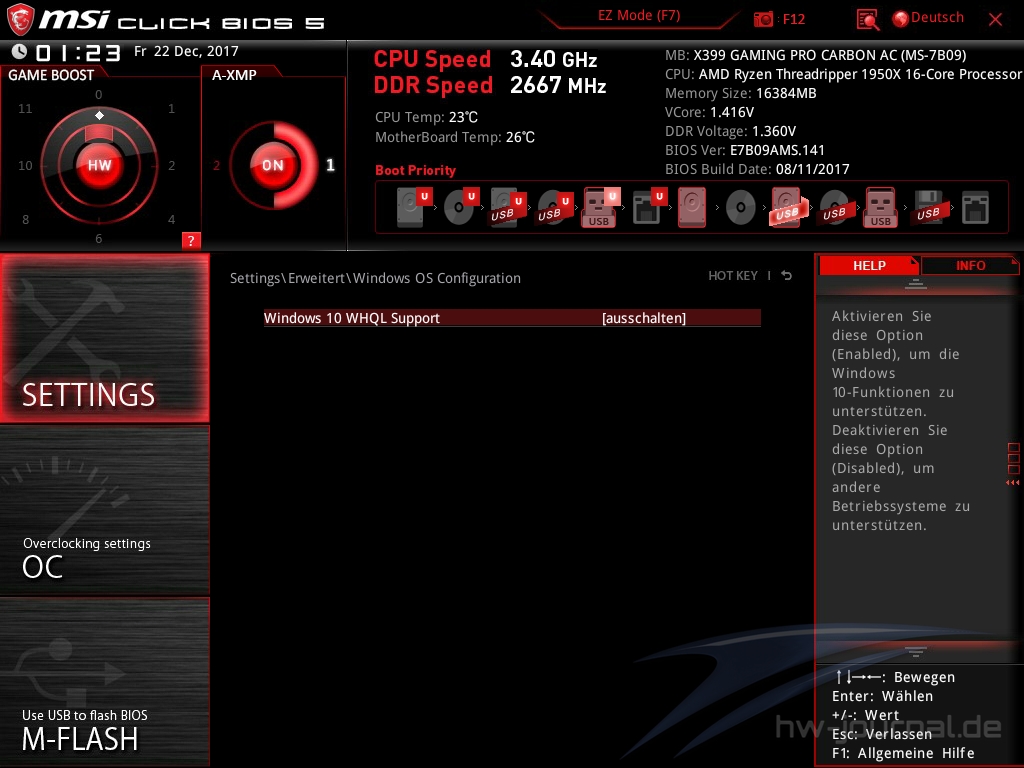Close the BIOS with the X button

click(x=995, y=19)
